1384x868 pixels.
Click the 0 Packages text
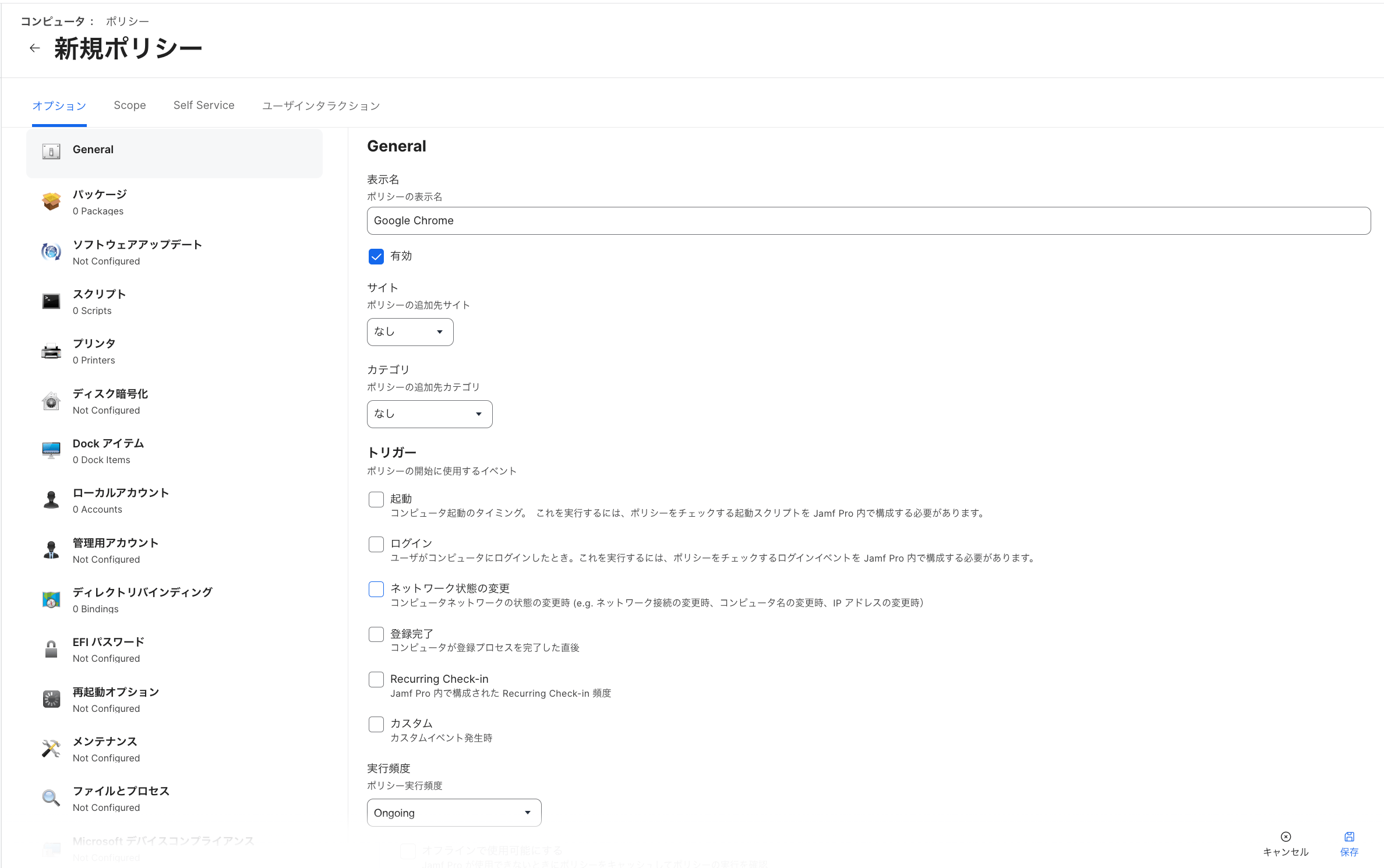(x=98, y=211)
